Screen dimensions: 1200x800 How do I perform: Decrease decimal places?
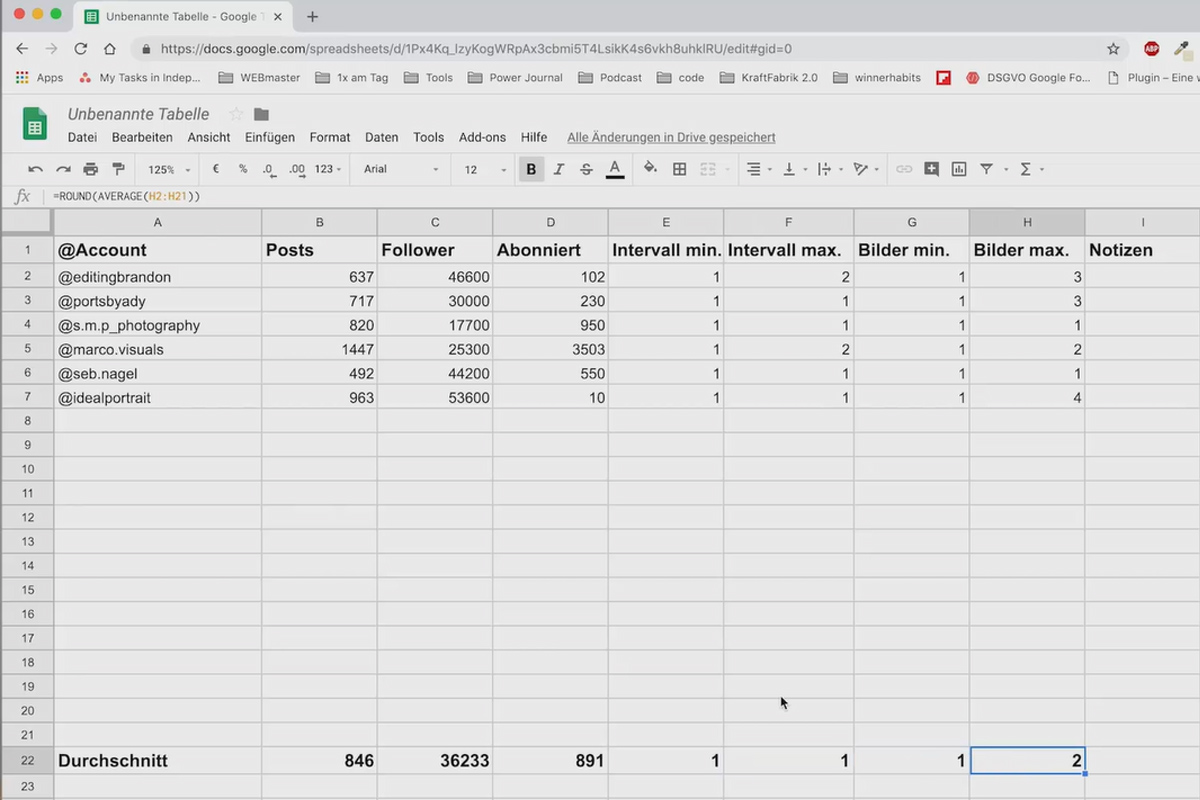tap(269, 170)
